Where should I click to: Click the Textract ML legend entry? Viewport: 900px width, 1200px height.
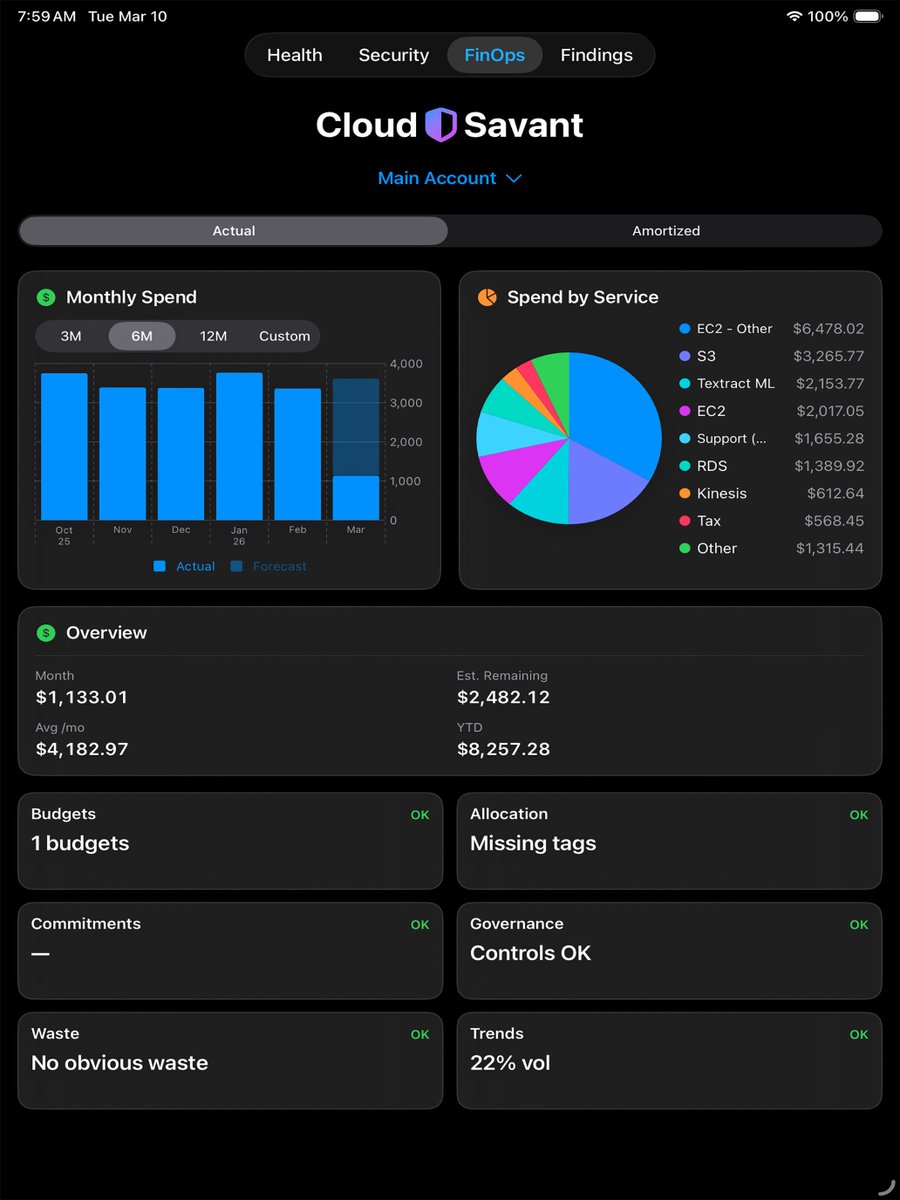(x=771, y=383)
